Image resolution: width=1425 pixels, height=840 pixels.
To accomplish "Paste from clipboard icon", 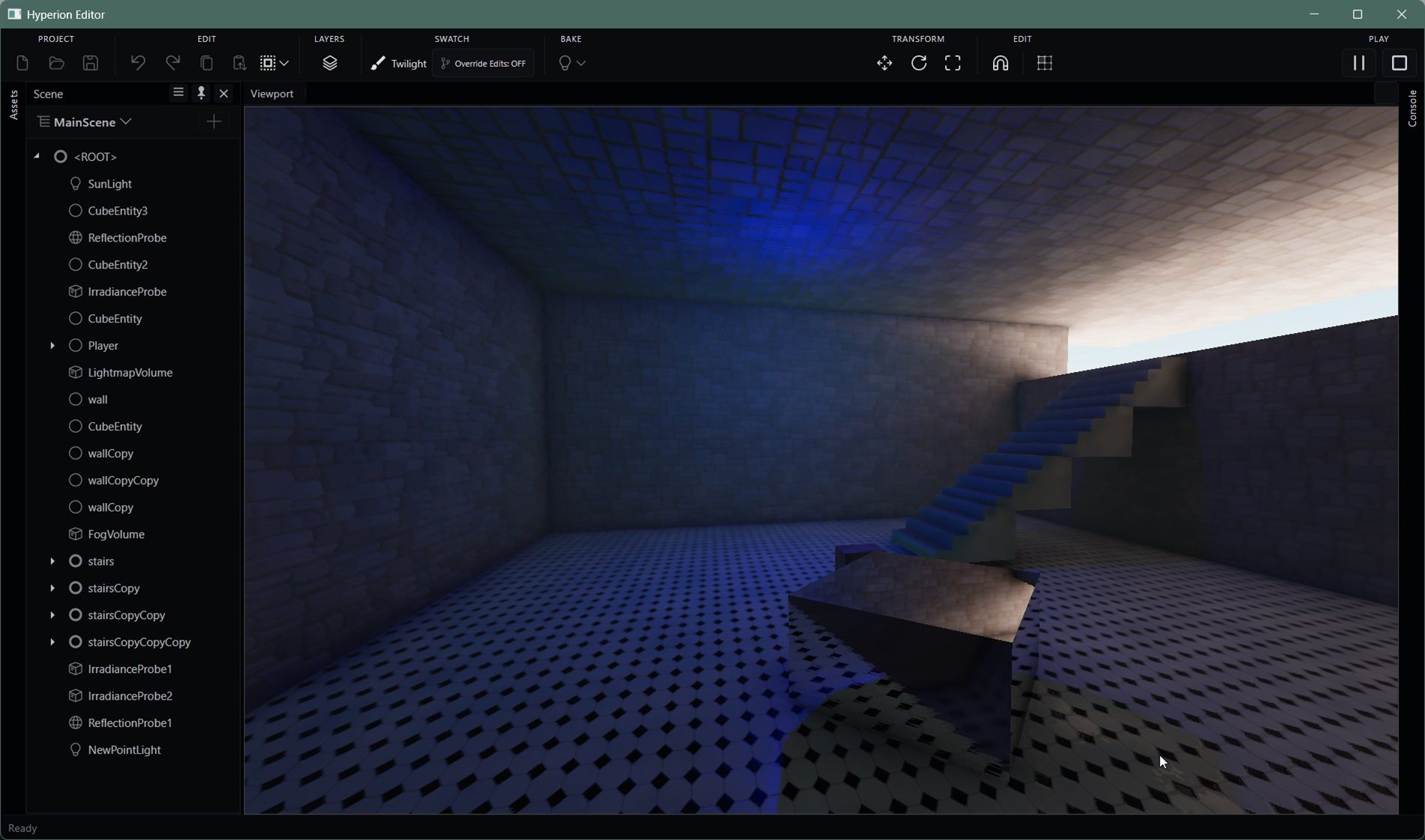I will point(239,64).
